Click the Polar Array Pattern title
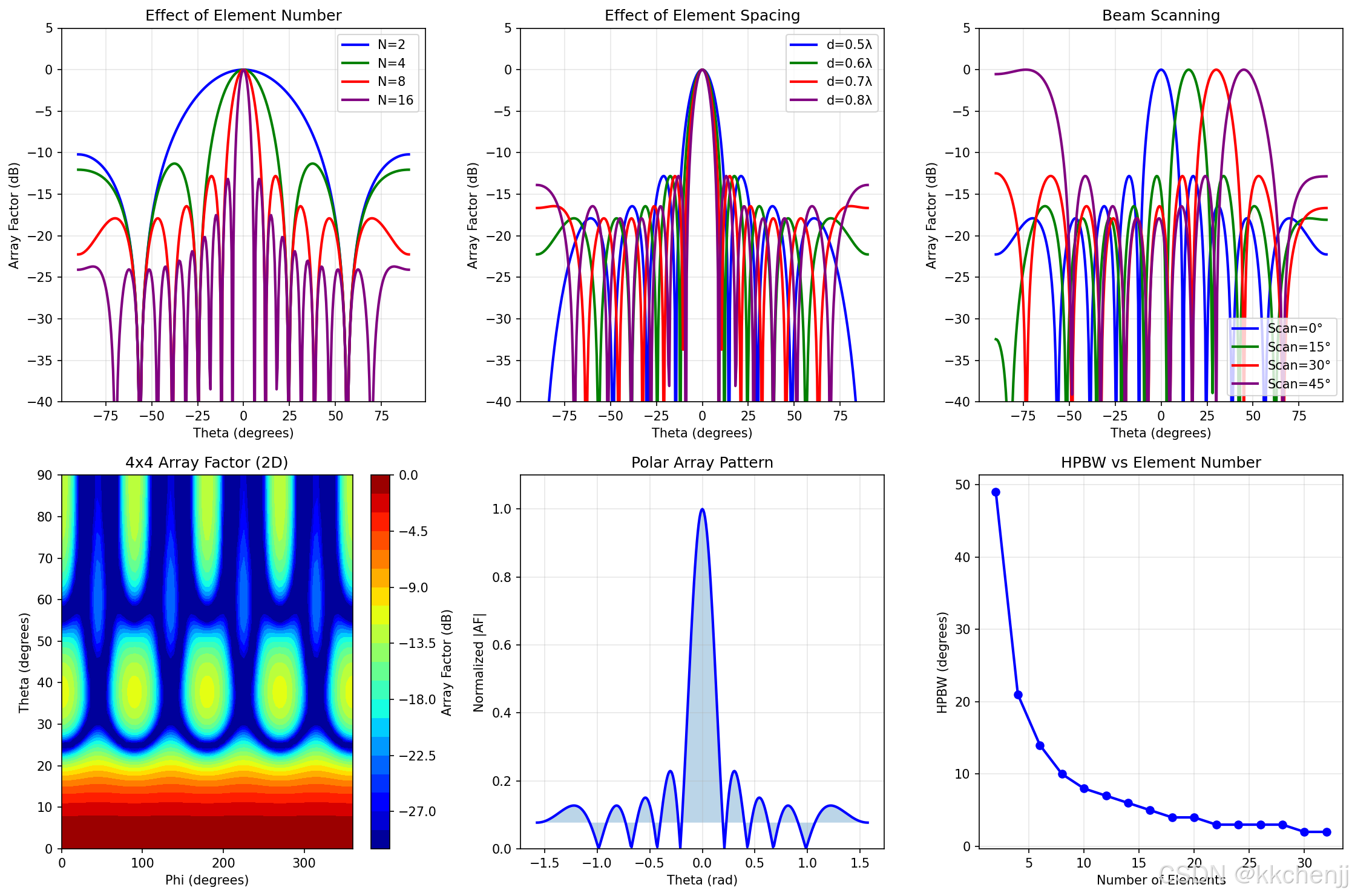Image resolution: width=1352 pixels, height=896 pixels. pos(702,463)
